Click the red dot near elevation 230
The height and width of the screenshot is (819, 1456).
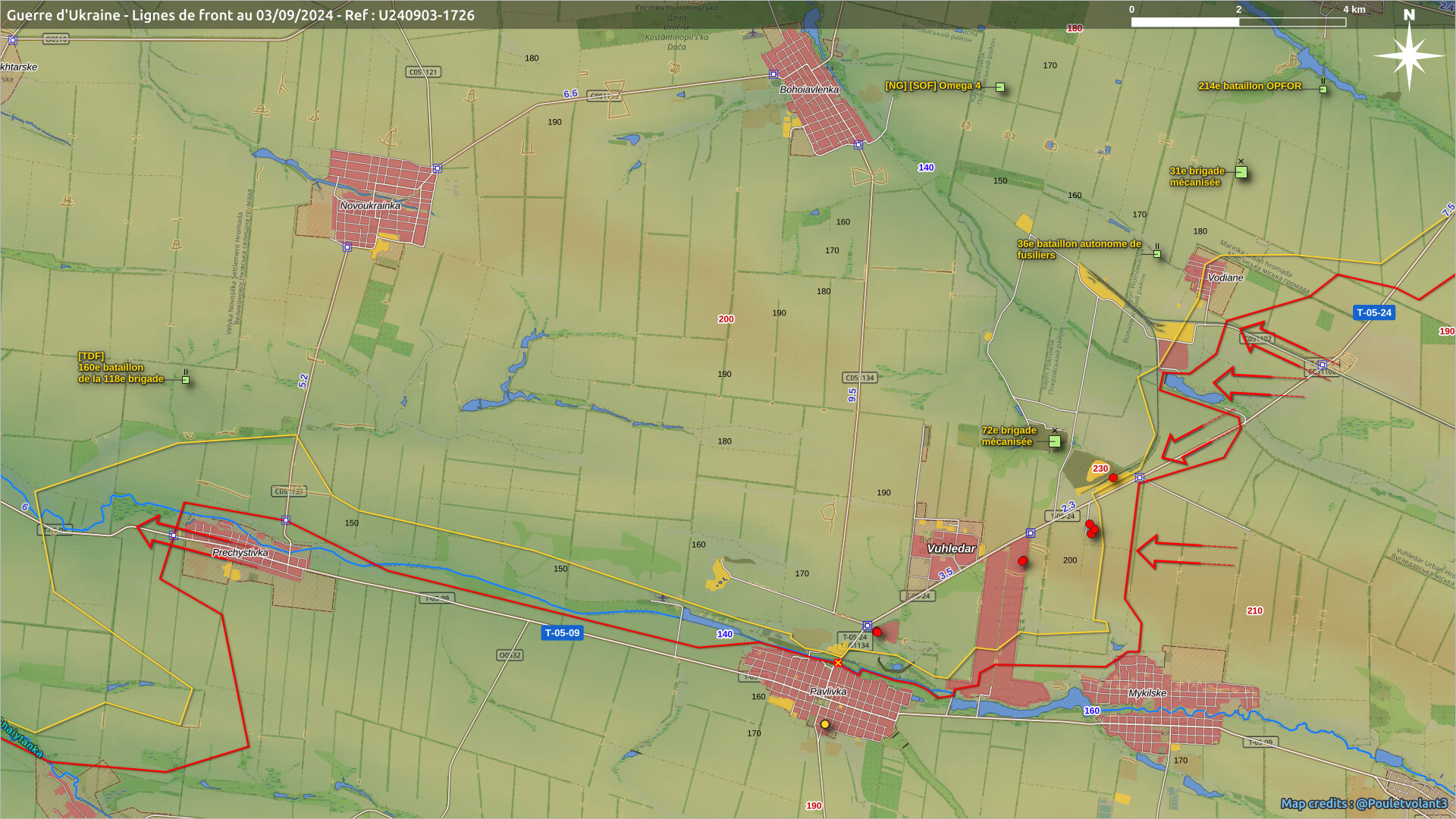coord(1113,478)
